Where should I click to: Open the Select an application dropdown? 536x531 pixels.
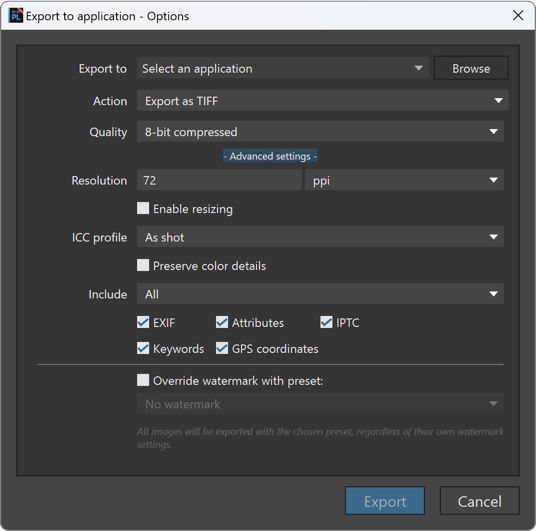pos(283,68)
